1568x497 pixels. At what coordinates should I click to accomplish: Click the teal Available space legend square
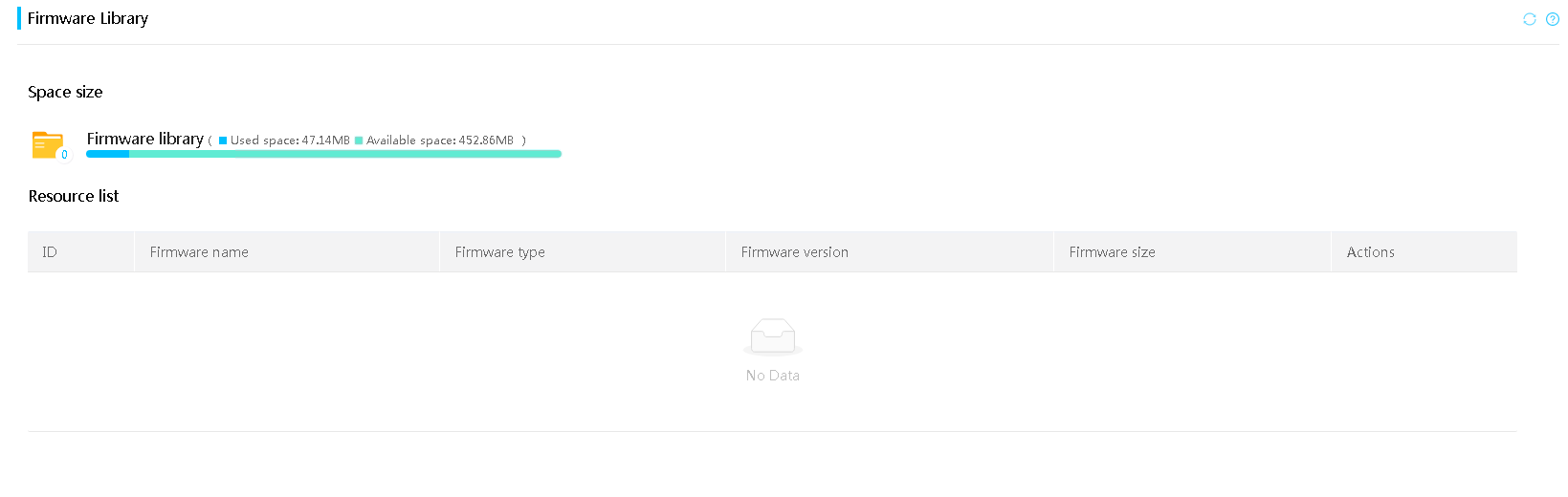(x=359, y=140)
